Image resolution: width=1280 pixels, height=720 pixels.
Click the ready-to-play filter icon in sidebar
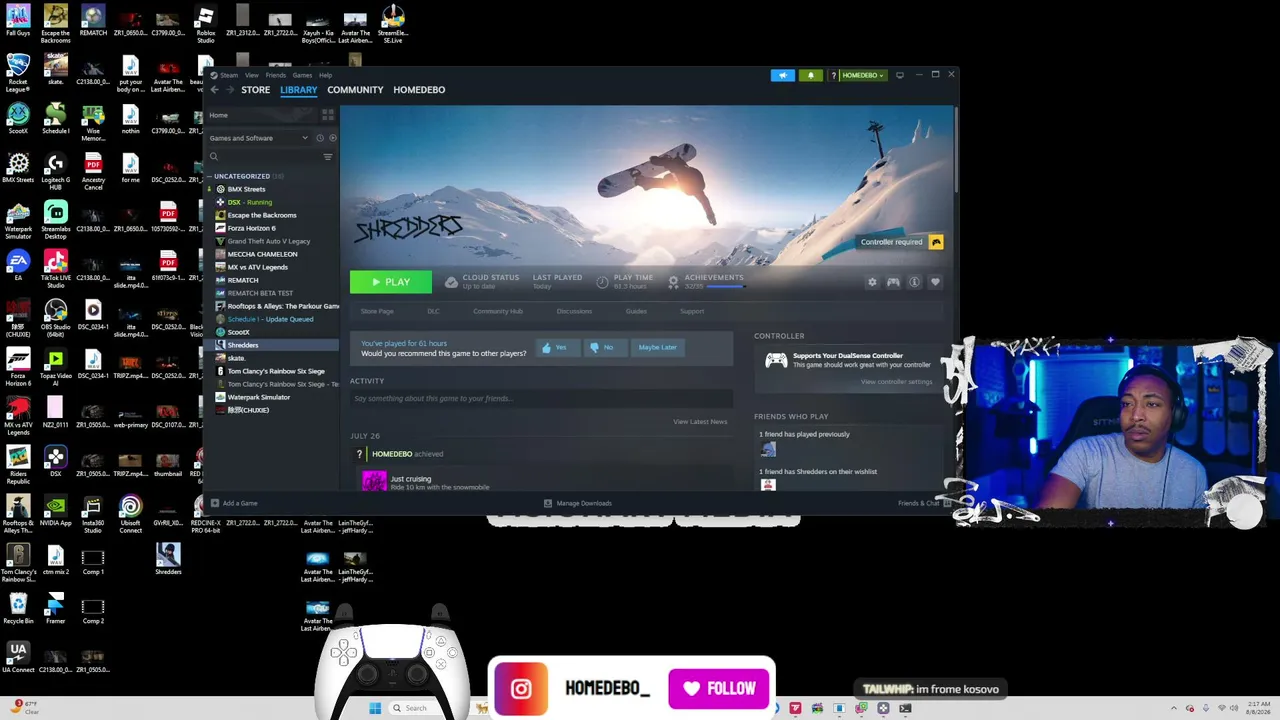[x=332, y=138]
